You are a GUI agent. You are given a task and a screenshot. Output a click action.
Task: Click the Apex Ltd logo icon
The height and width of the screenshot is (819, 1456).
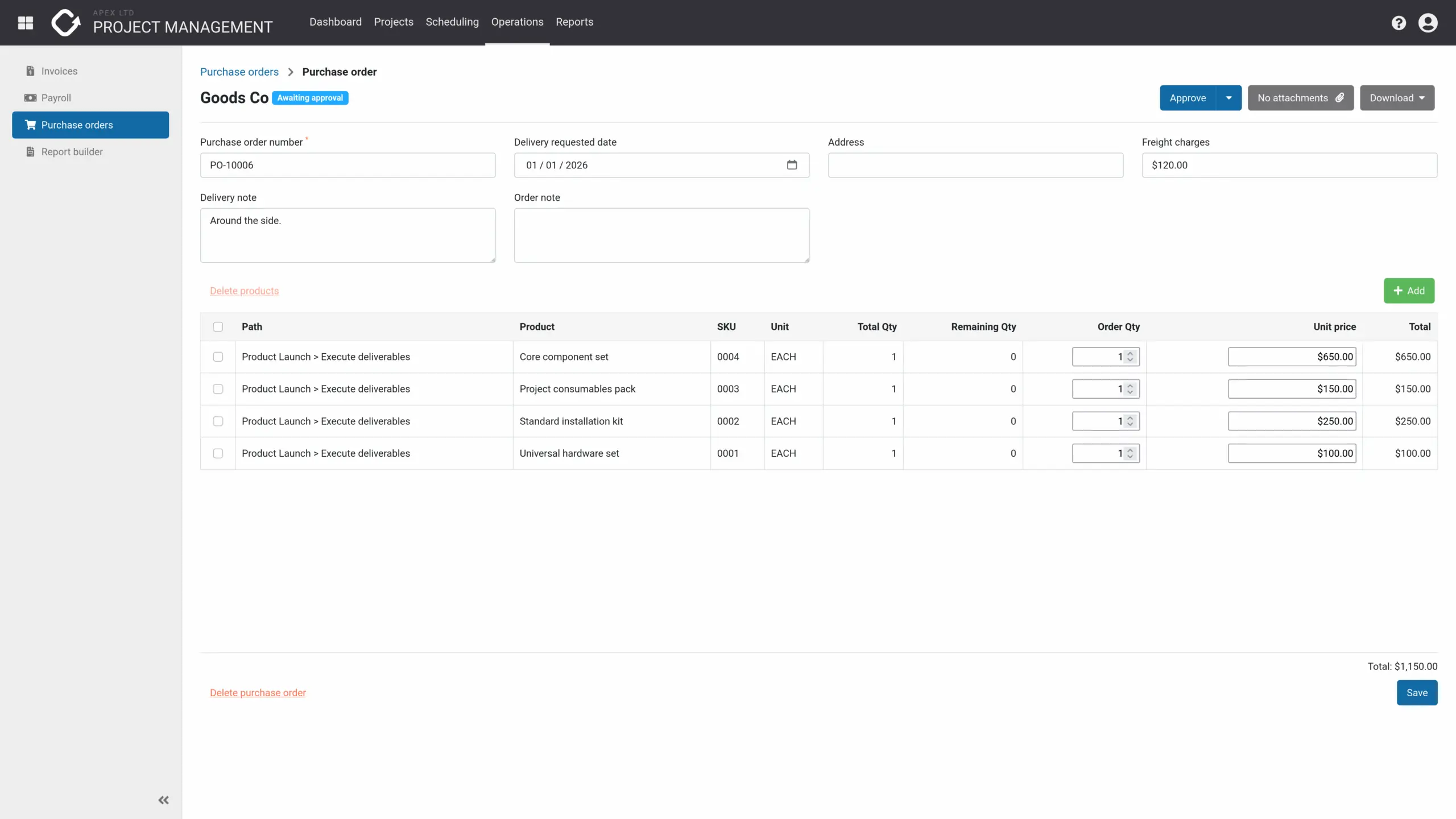tap(66, 23)
